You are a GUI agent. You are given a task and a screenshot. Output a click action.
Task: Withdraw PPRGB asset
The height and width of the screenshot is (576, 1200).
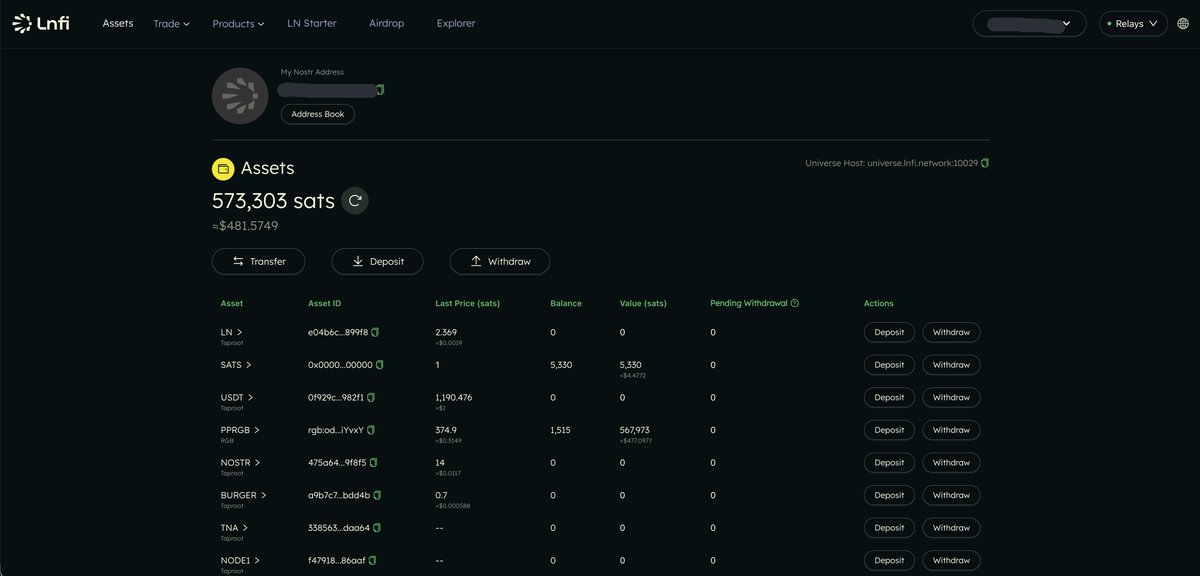951,430
